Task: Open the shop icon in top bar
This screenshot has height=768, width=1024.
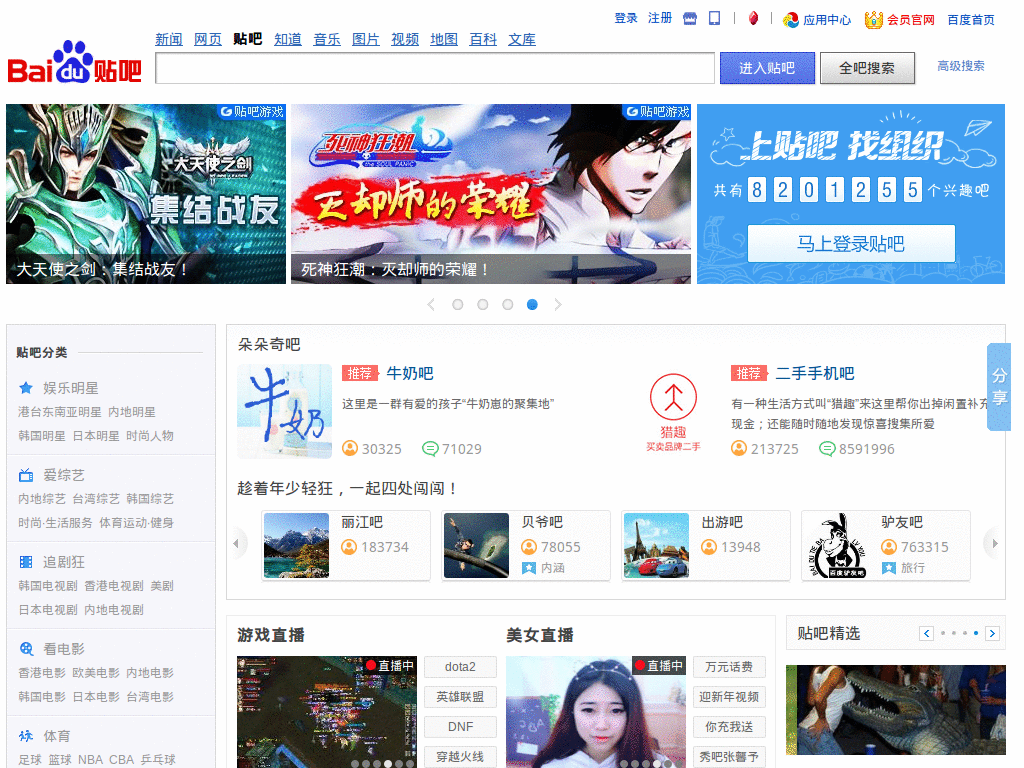Action: (x=690, y=18)
